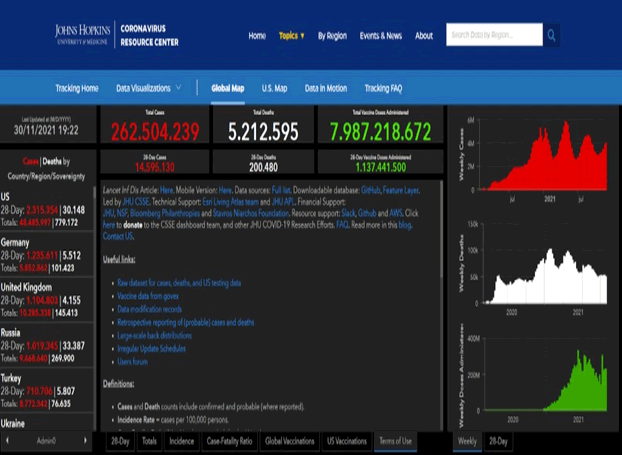Open the Bloomberg Philanthropies link

tap(165, 213)
